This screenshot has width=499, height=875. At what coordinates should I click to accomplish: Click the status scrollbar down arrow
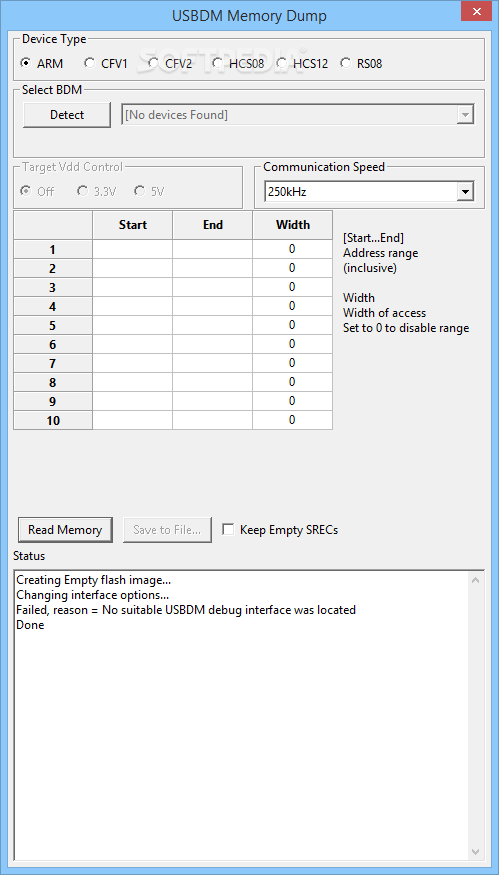(476, 852)
